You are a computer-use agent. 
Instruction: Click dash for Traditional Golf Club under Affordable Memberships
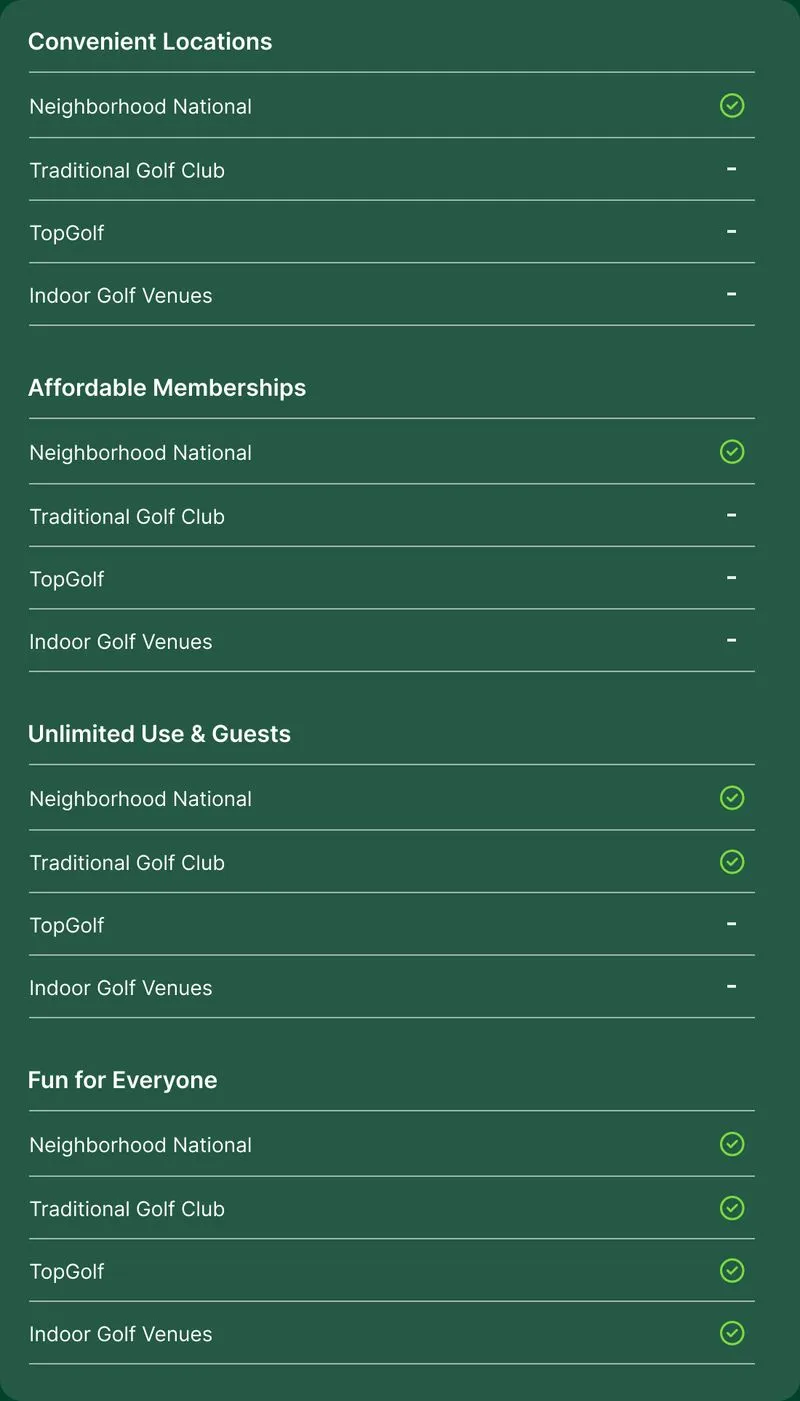pos(732,515)
